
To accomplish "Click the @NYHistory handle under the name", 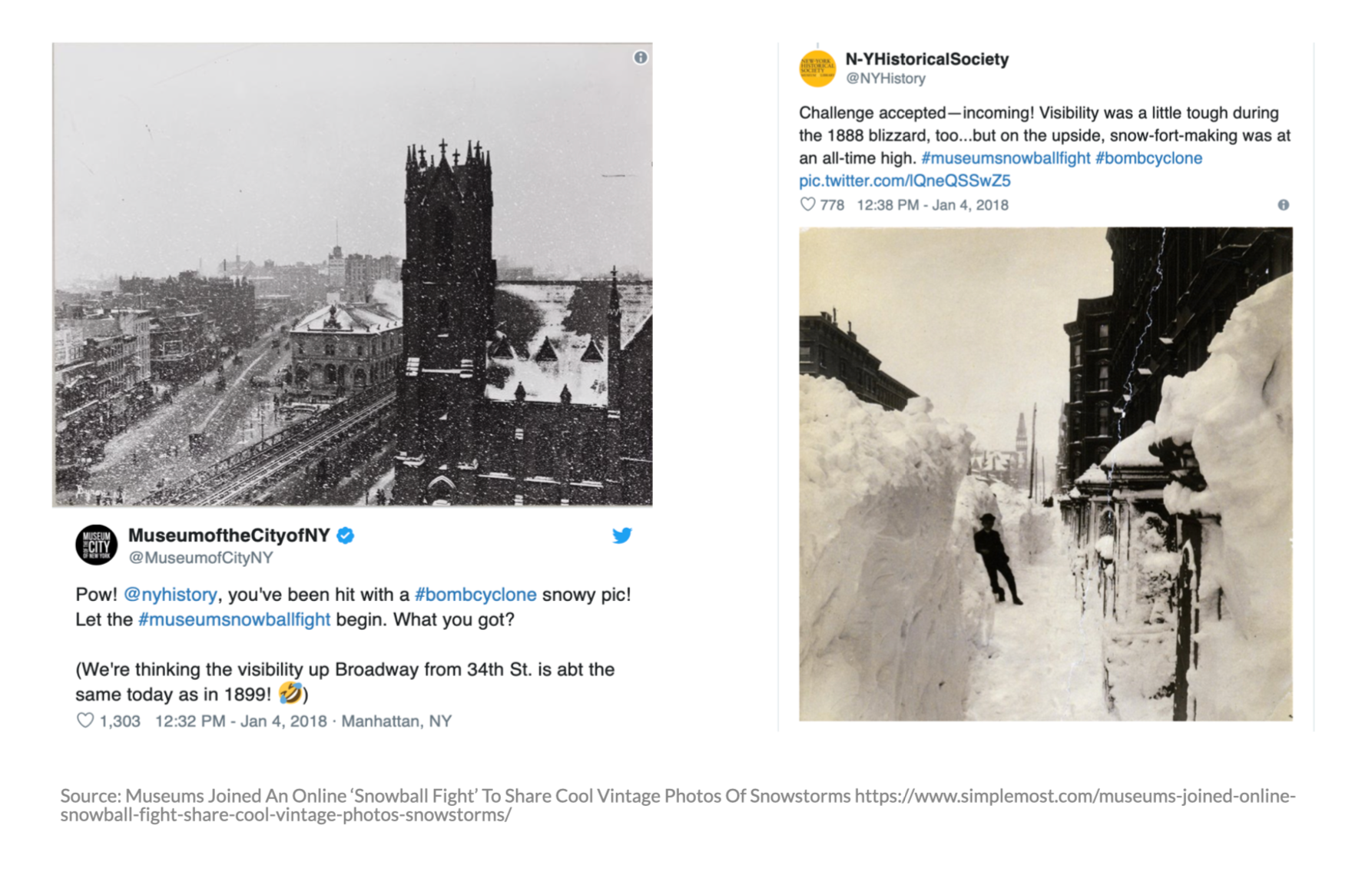I will click(x=886, y=78).
